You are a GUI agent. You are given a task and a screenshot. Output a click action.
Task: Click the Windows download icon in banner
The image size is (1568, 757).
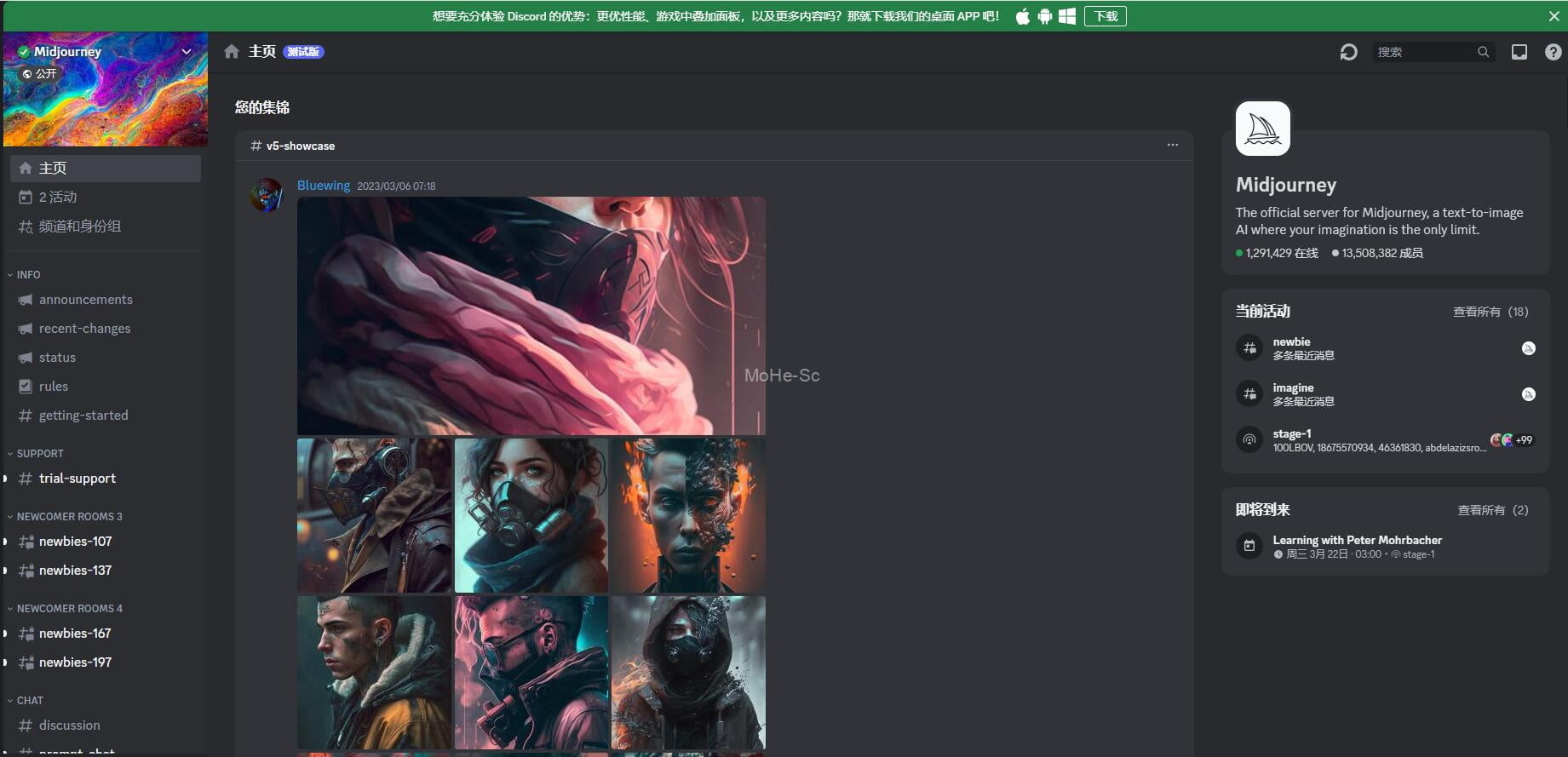pyautogui.click(x=1066, y=16)
